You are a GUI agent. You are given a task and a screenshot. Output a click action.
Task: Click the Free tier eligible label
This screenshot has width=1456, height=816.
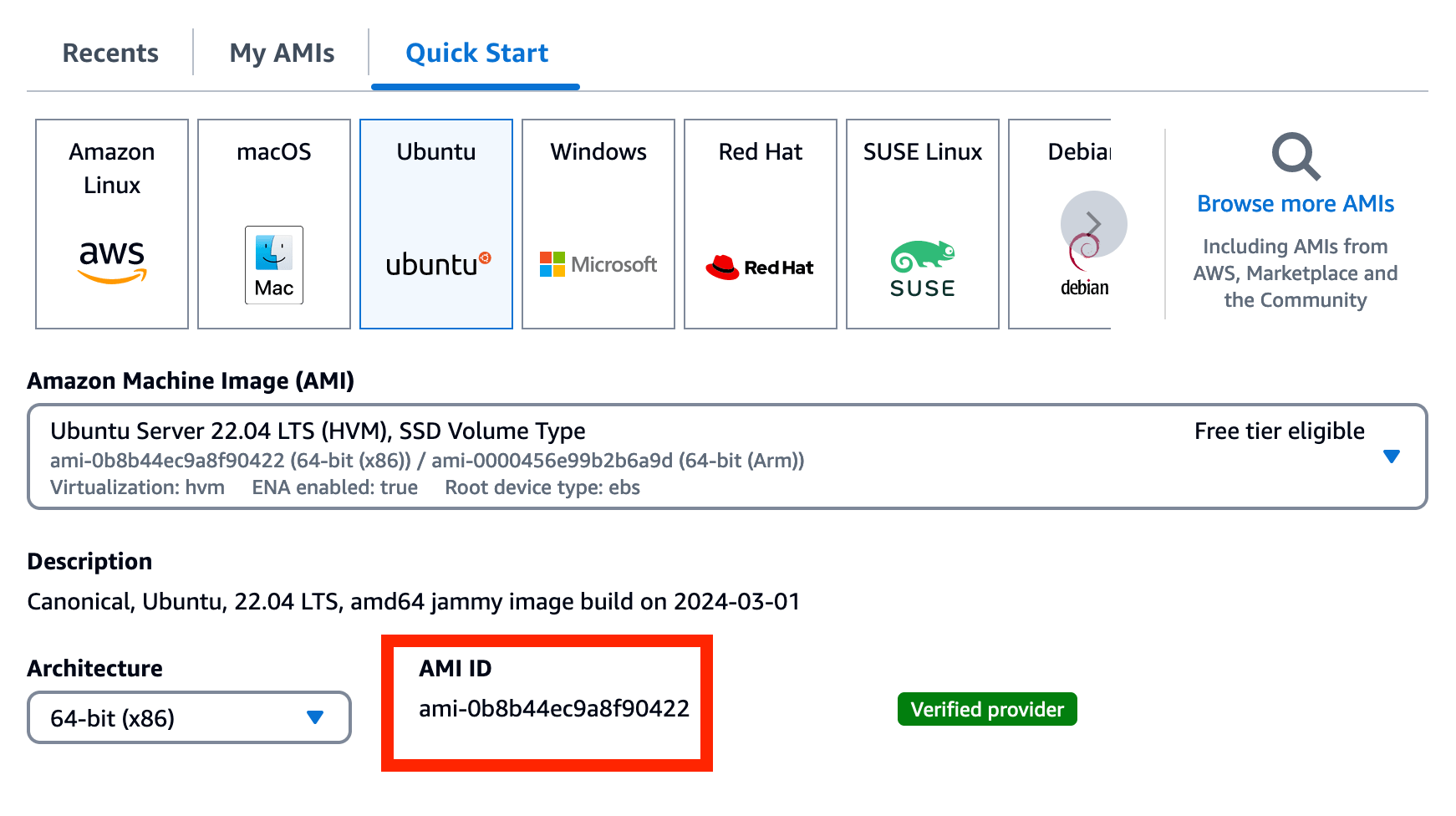1279,431
